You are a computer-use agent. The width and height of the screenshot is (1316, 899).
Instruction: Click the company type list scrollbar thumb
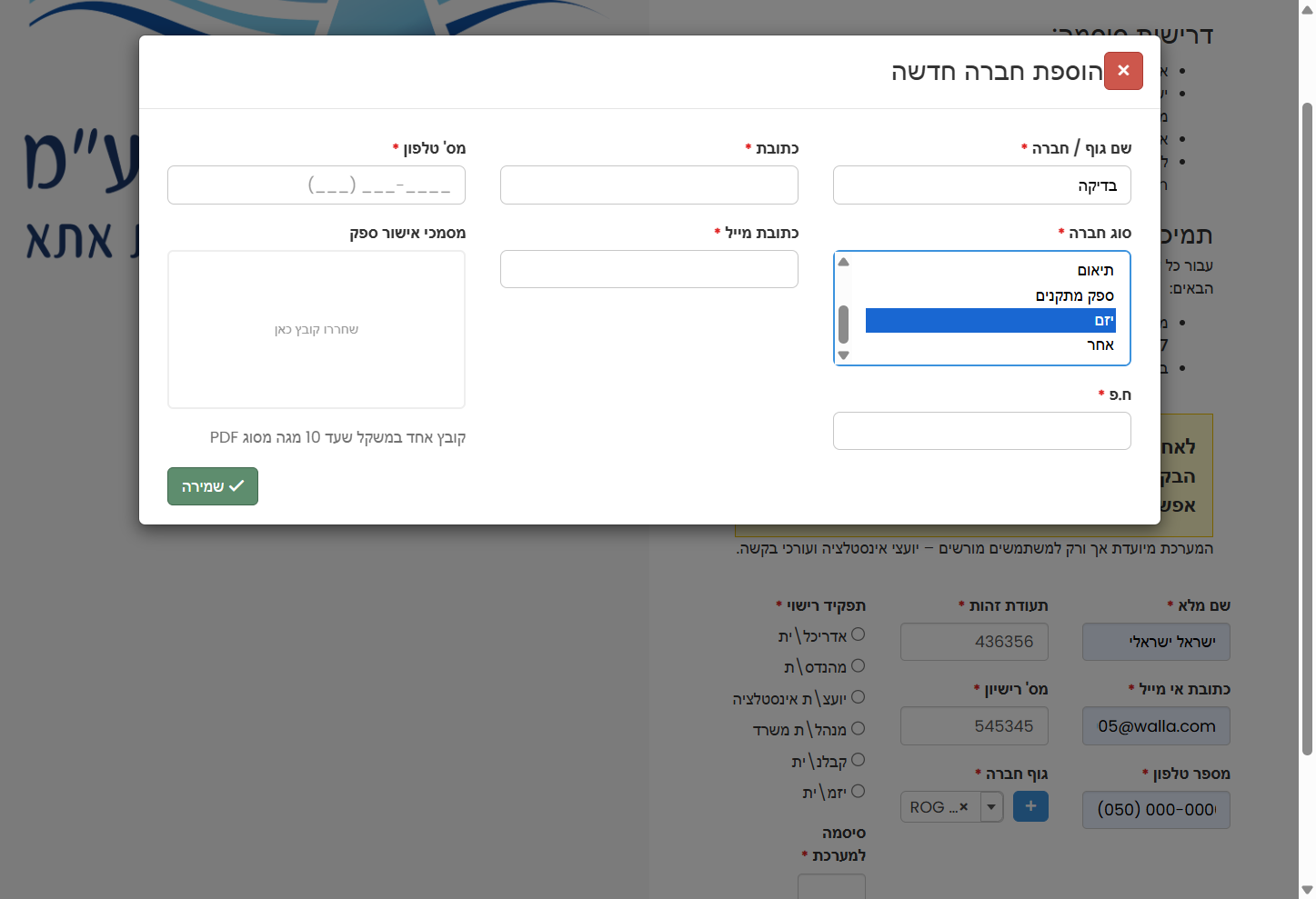843,324
